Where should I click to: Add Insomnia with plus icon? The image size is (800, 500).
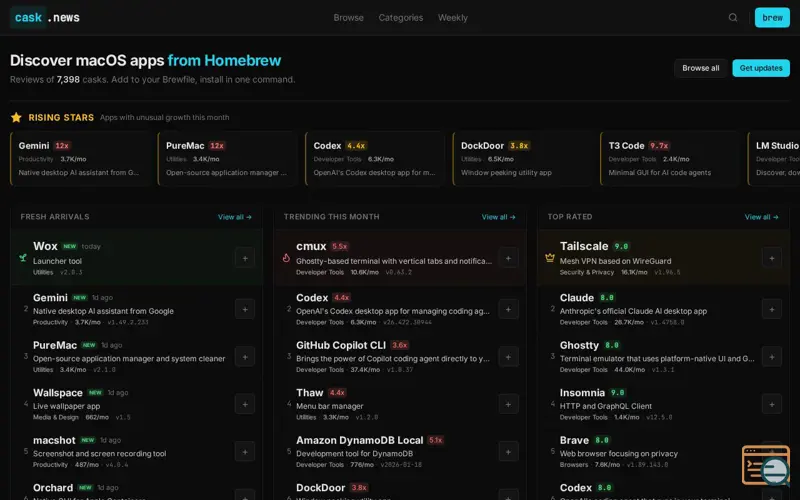pyautogui.click(x=772, y=404)
